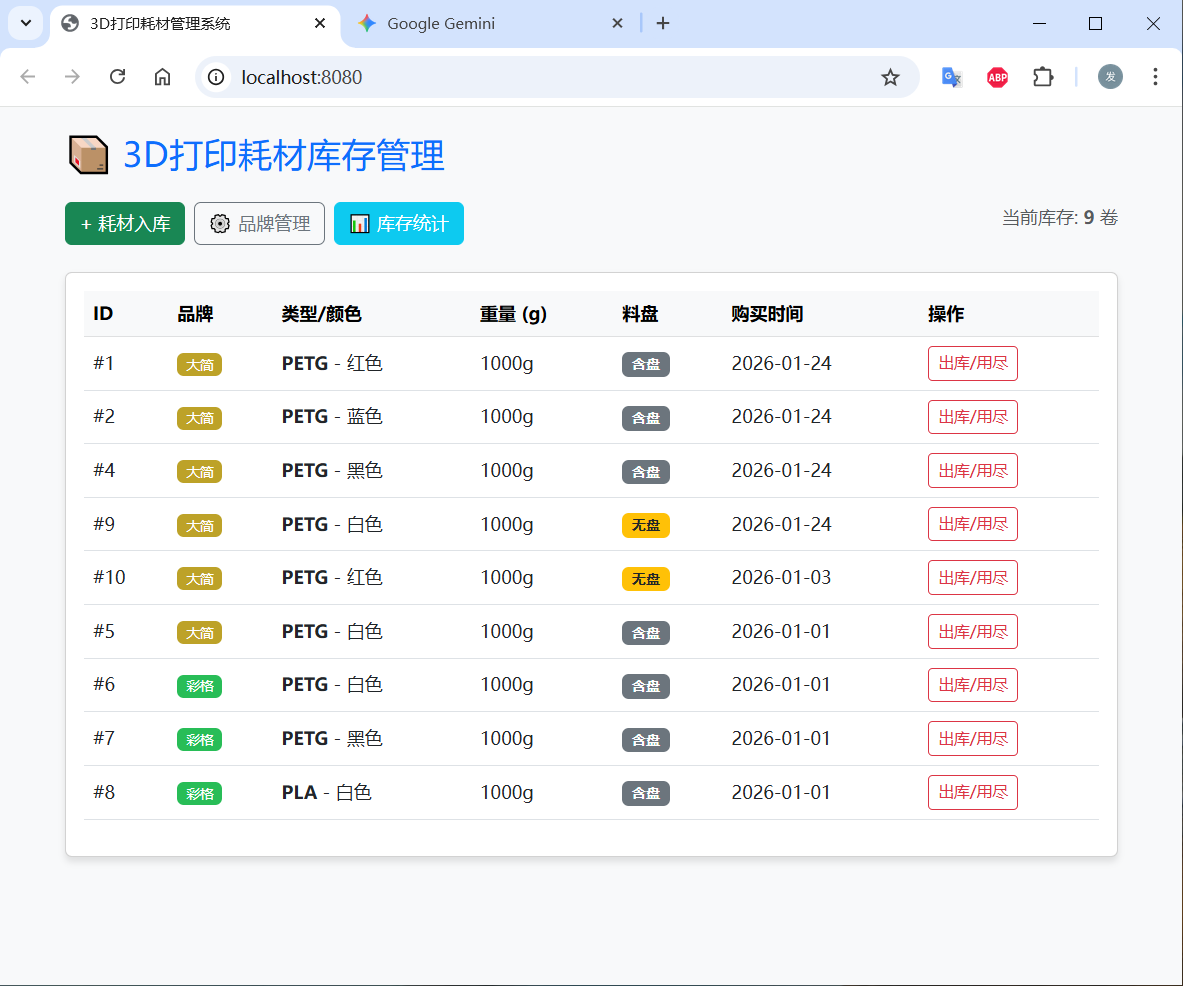Click the 无盘 badge on row #9
Image resolution: width=1183 pixels, height=986 pixels.
pos(645,525)
